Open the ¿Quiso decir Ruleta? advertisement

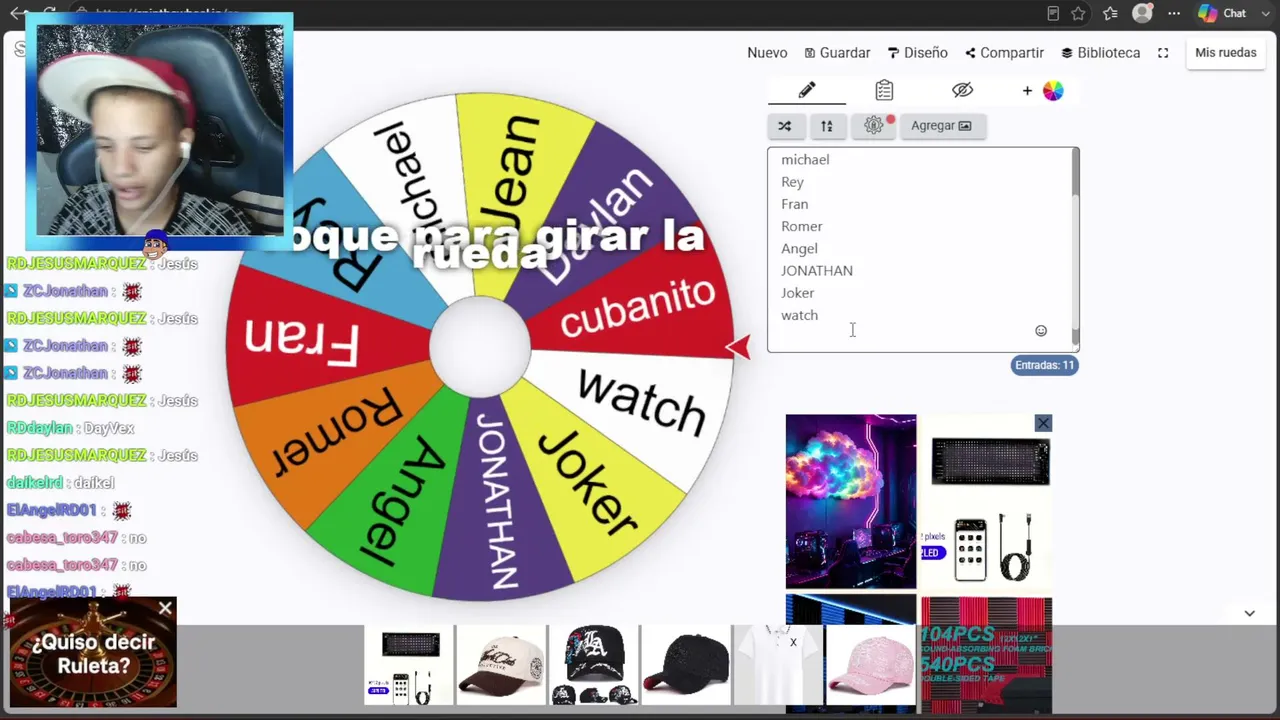93,655
